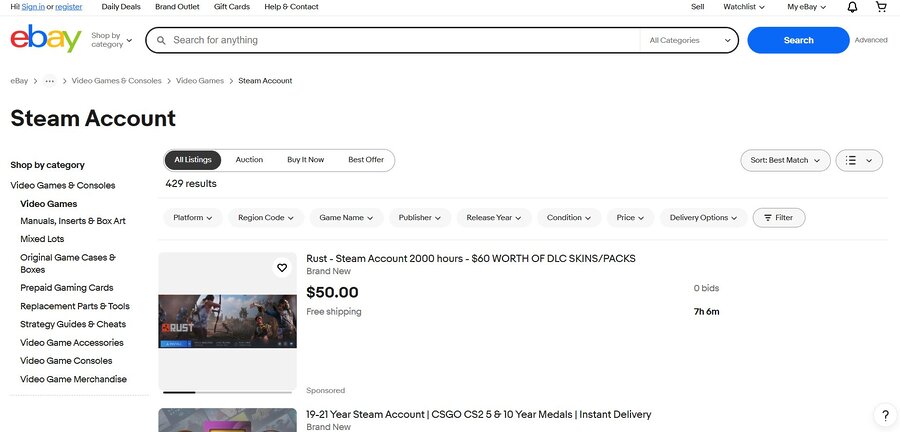
Task: Click the breadcrumb ellipsis icon
Action: pyautogui.click(x=50, y=80)
